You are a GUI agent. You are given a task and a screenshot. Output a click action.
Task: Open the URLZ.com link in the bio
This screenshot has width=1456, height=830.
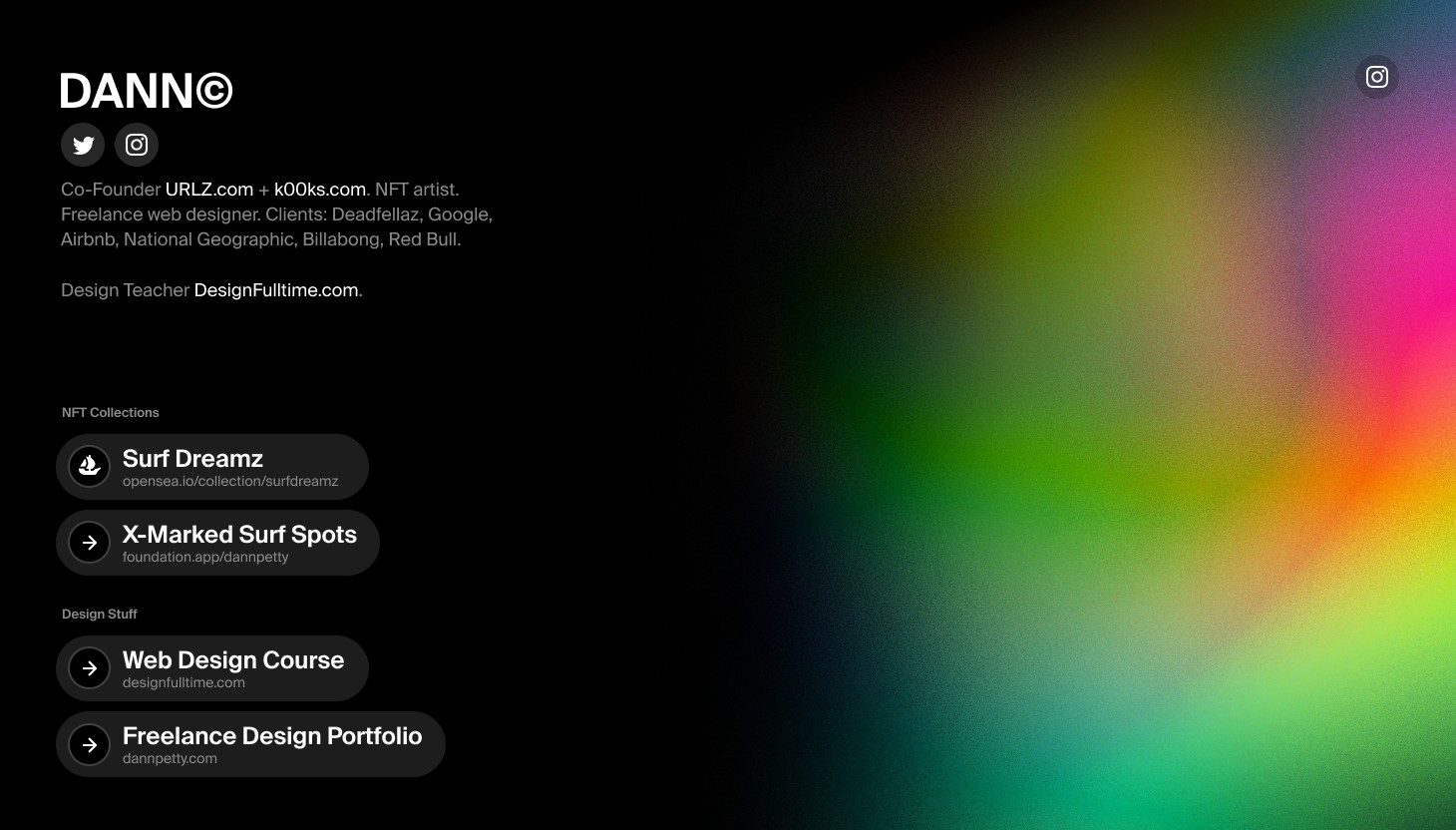point(209,190)
